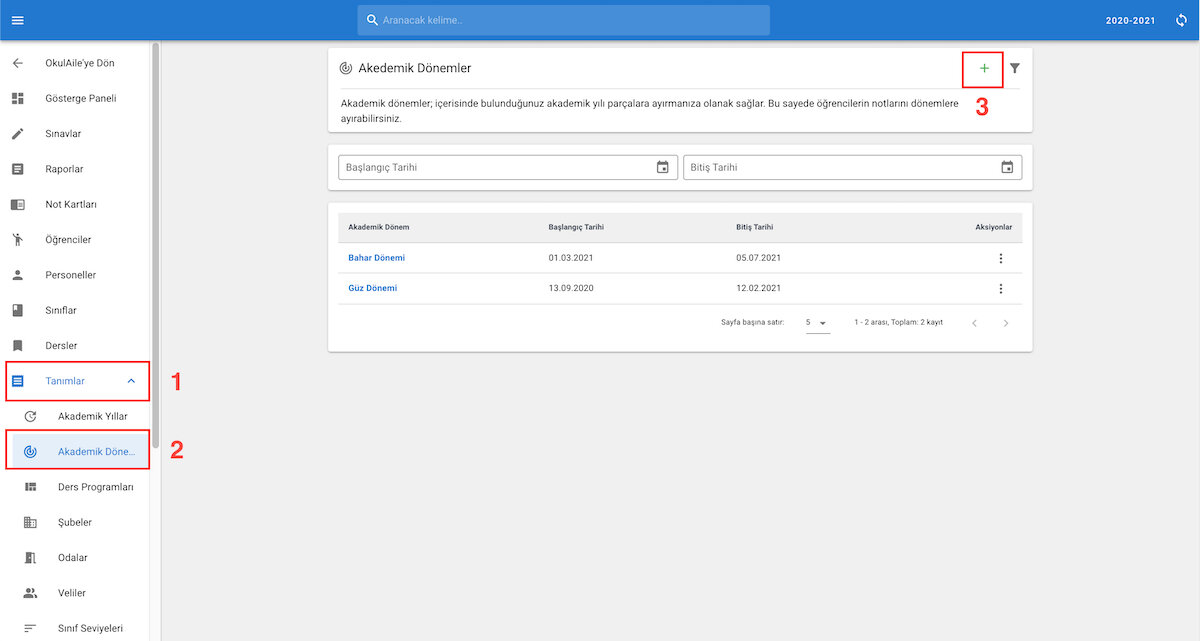The image size is (1200, 641).
Task: Go to previous table page
Action: [974, 323]
